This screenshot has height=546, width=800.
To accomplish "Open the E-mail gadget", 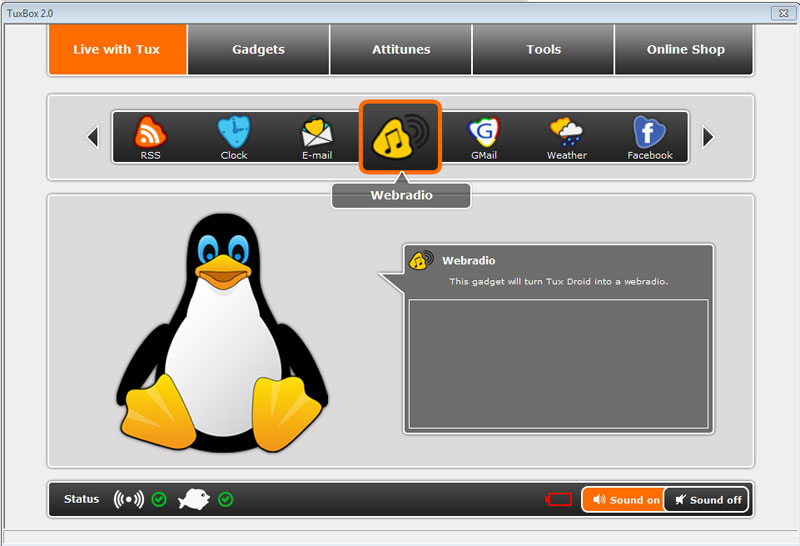I will tap(317, 136).
